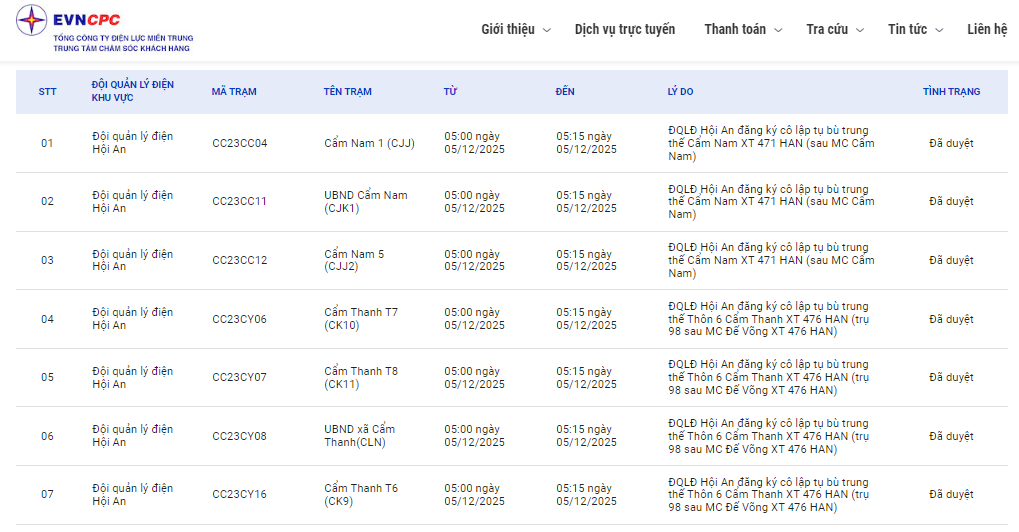Select the UBND xã Cẩm Thanh(CLN) row
The width and height of the screenshot is (1019, 532).
pos(359,436)
